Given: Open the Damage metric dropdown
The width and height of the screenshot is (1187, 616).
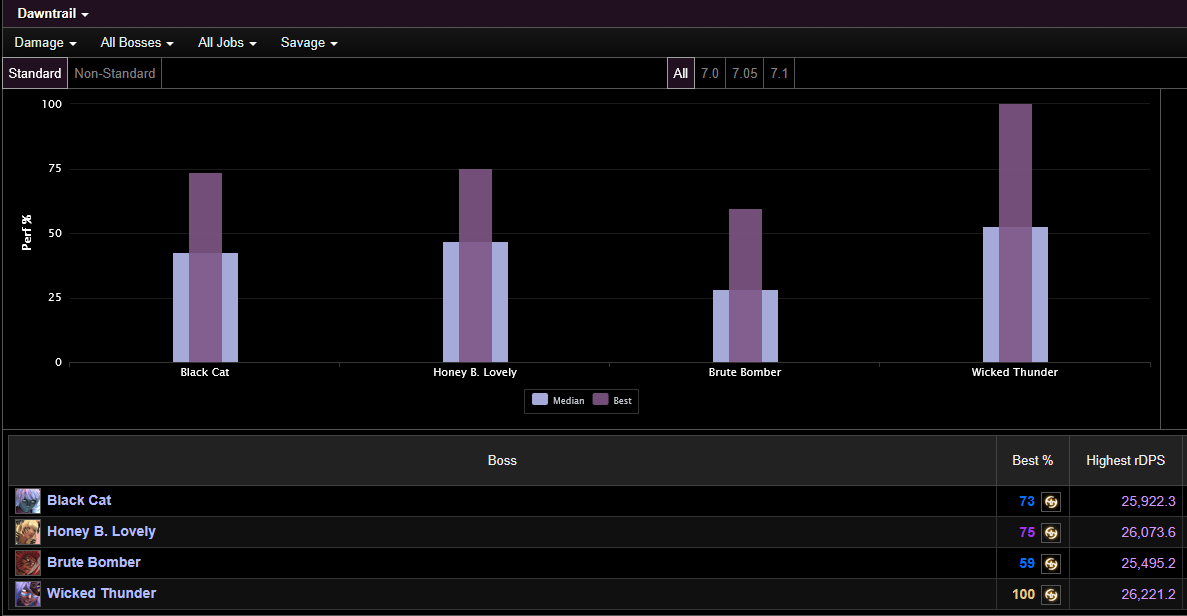Looking at the screenshot, I should pos(45,42).
